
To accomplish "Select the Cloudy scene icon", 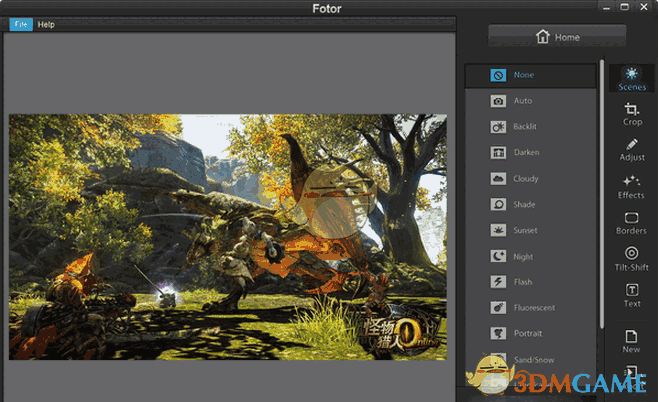I will [498, 179].
